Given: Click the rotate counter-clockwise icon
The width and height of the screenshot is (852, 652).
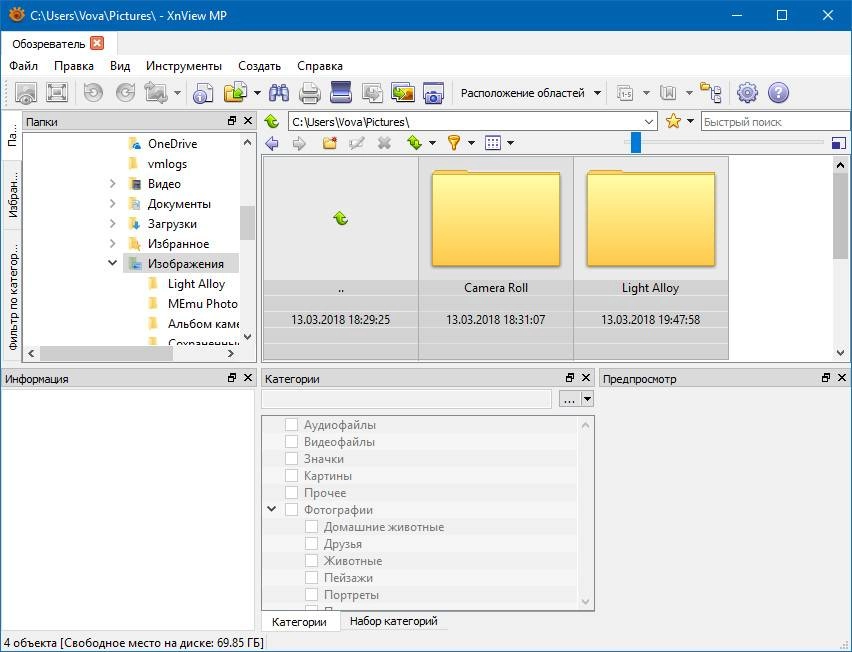Looking at the screenshot, I should pos(93,93).
